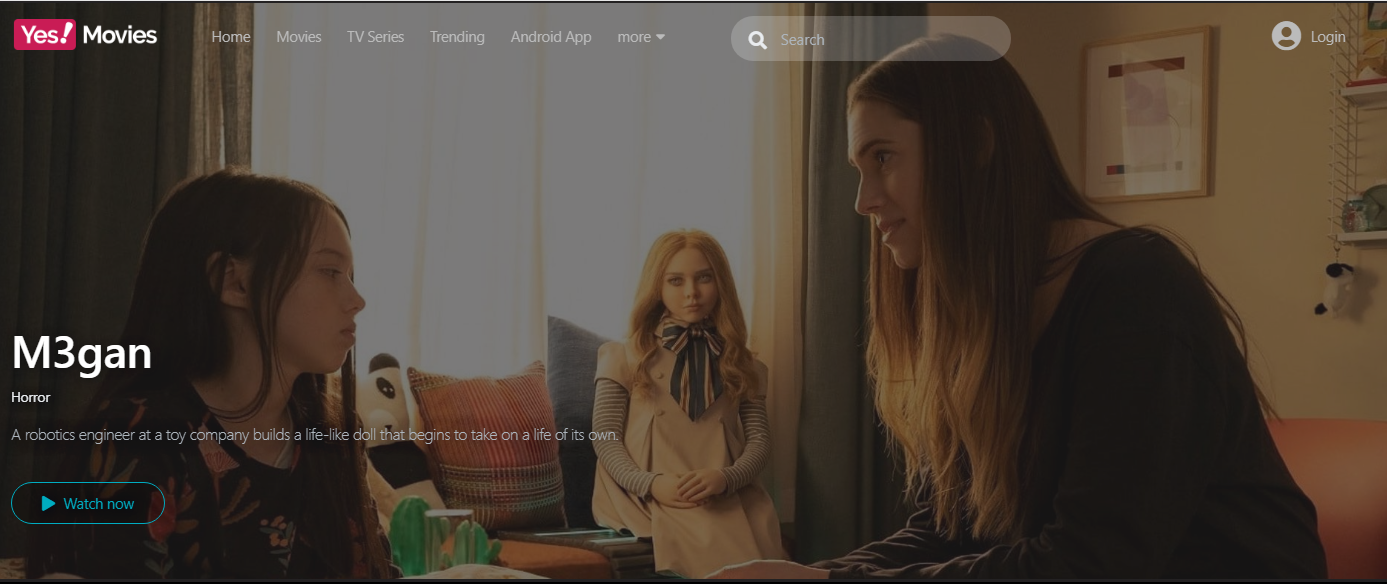This screenshot has height=584, width=1387.
Task: Open the Android App link
Action: pyautogui.click(x=551, y=37)
